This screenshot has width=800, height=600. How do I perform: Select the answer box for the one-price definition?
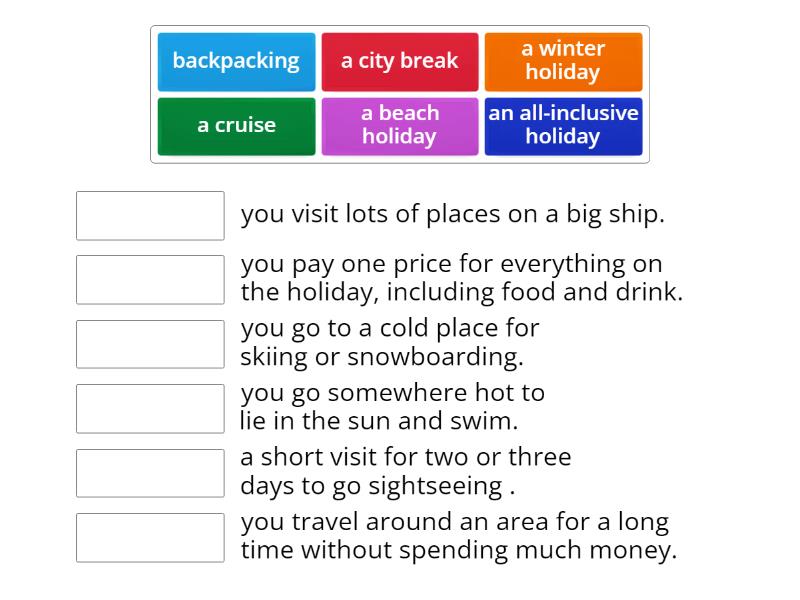(150, 279)
